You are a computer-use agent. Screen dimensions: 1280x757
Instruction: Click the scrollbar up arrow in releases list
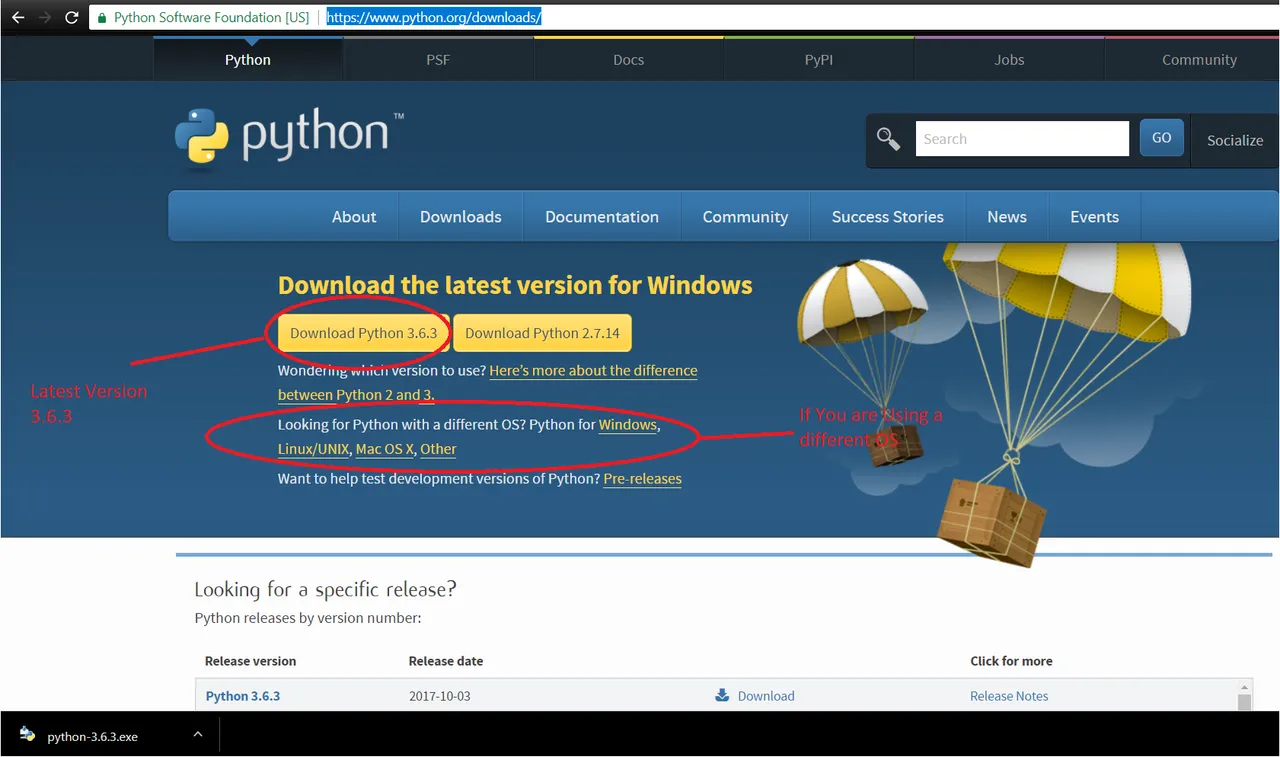click(1245, 687)
